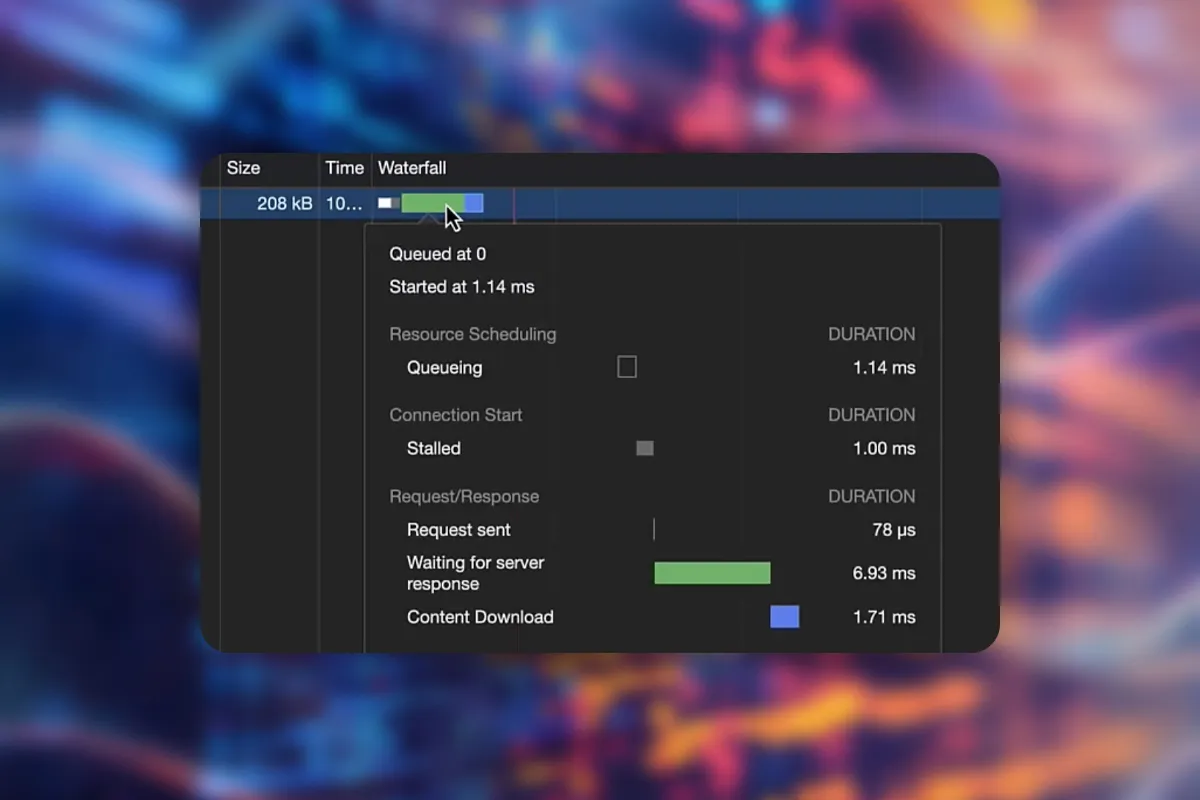This screenshot has width=1200, height=800.
Task: Click the white queueing segment in the waterfall row
Action: [384, 203]
